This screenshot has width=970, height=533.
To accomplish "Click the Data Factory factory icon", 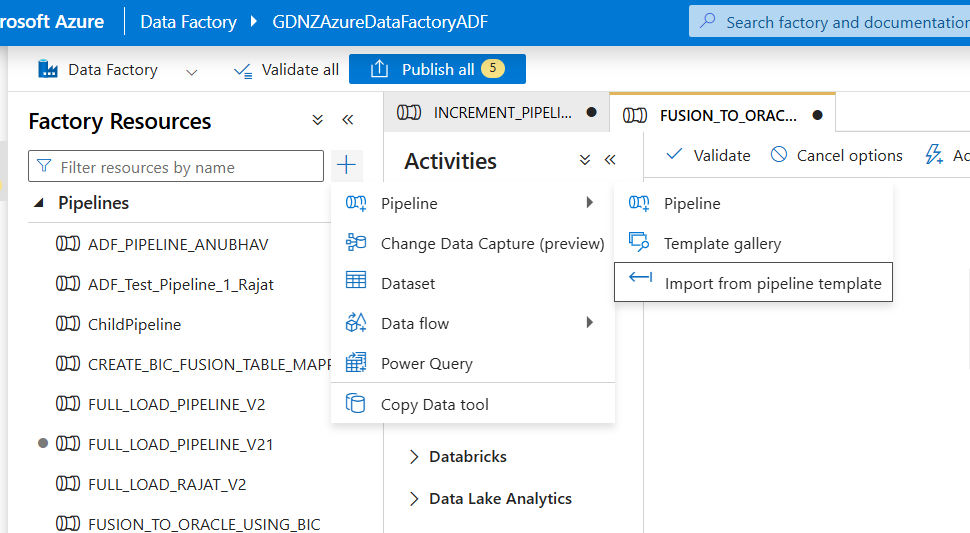I will 48,69.
